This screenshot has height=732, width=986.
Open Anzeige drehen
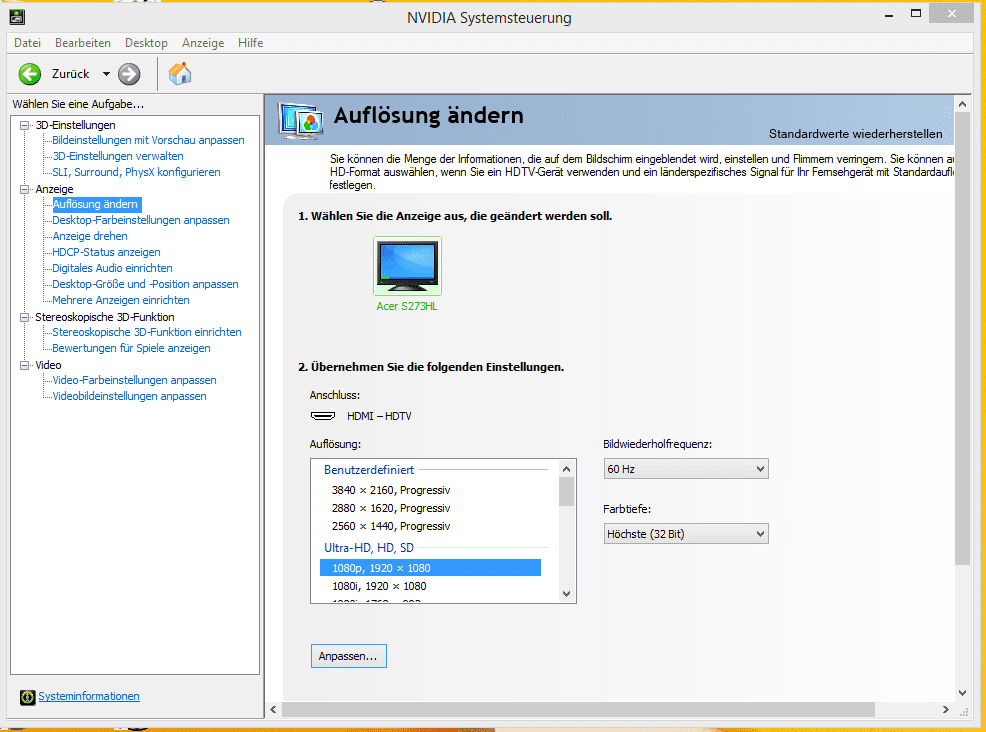click(90, 236)
